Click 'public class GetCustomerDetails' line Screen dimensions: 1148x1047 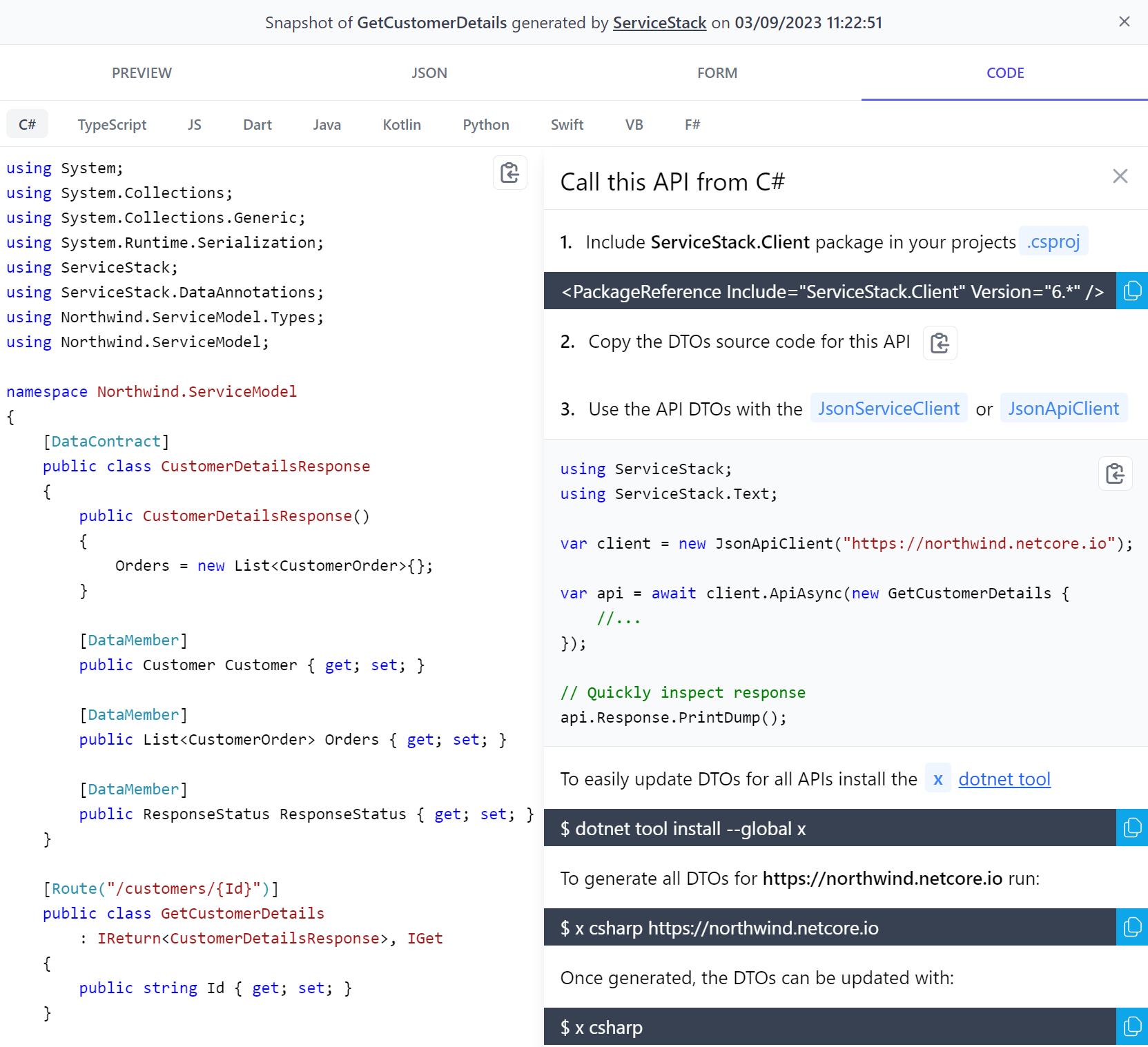184,913
